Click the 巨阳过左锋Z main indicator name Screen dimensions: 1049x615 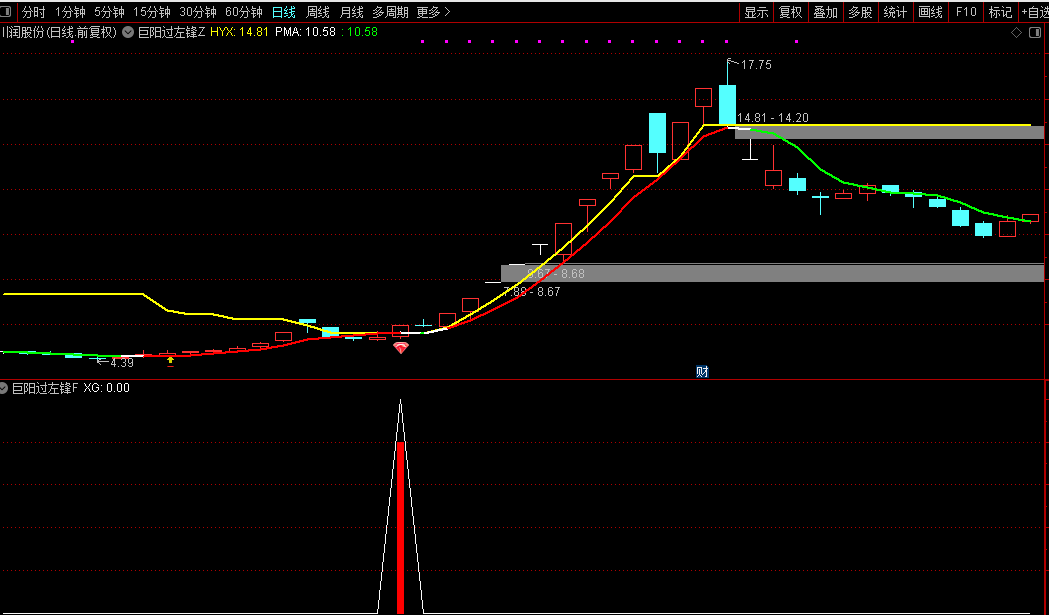tap(172, 32)
